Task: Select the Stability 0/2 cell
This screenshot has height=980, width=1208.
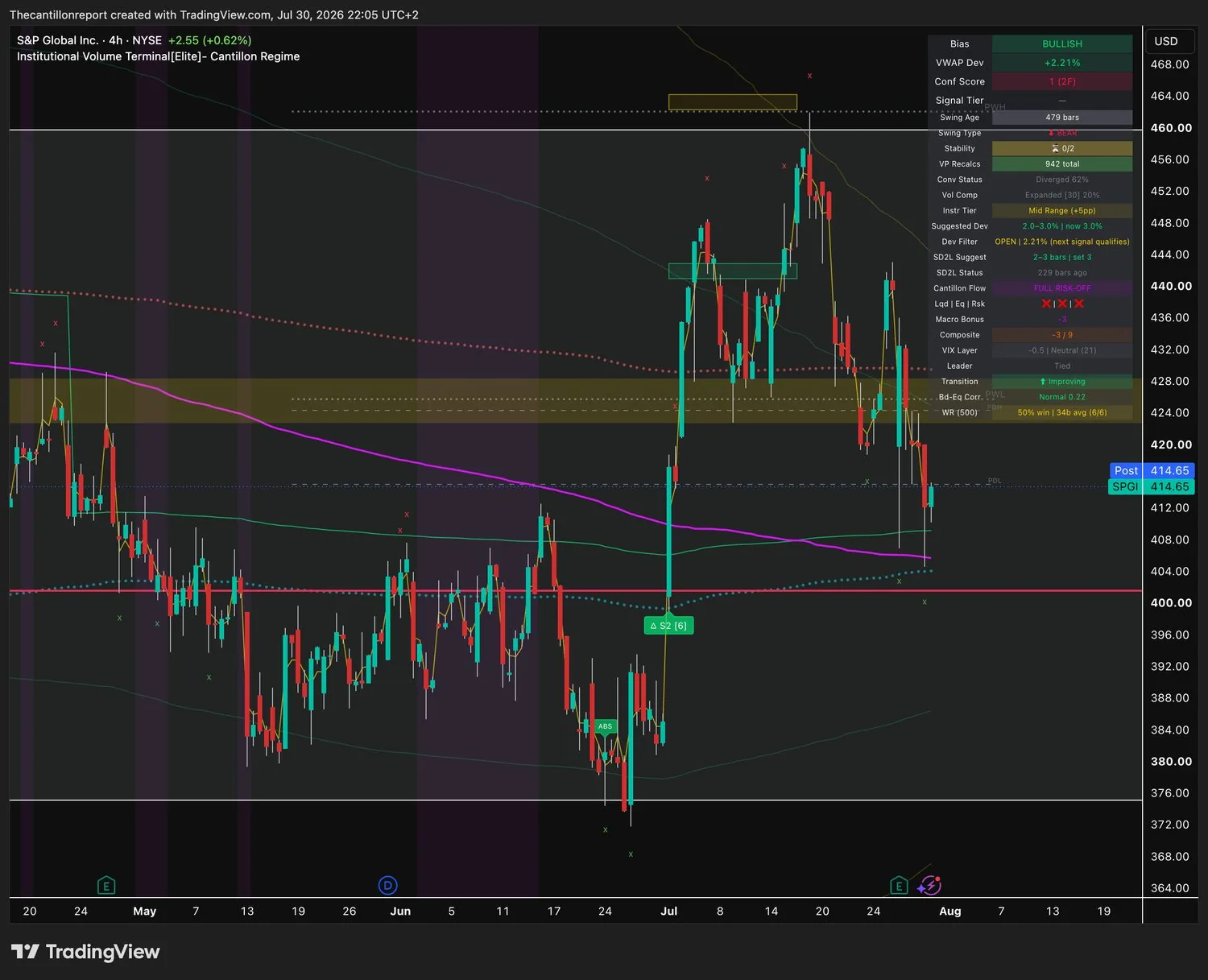Action: click(1062, 148)
